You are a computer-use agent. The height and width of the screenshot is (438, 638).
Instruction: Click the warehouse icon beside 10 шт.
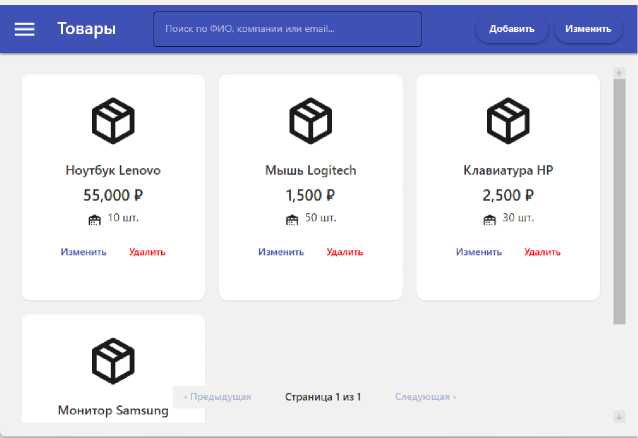coord(94,220)
